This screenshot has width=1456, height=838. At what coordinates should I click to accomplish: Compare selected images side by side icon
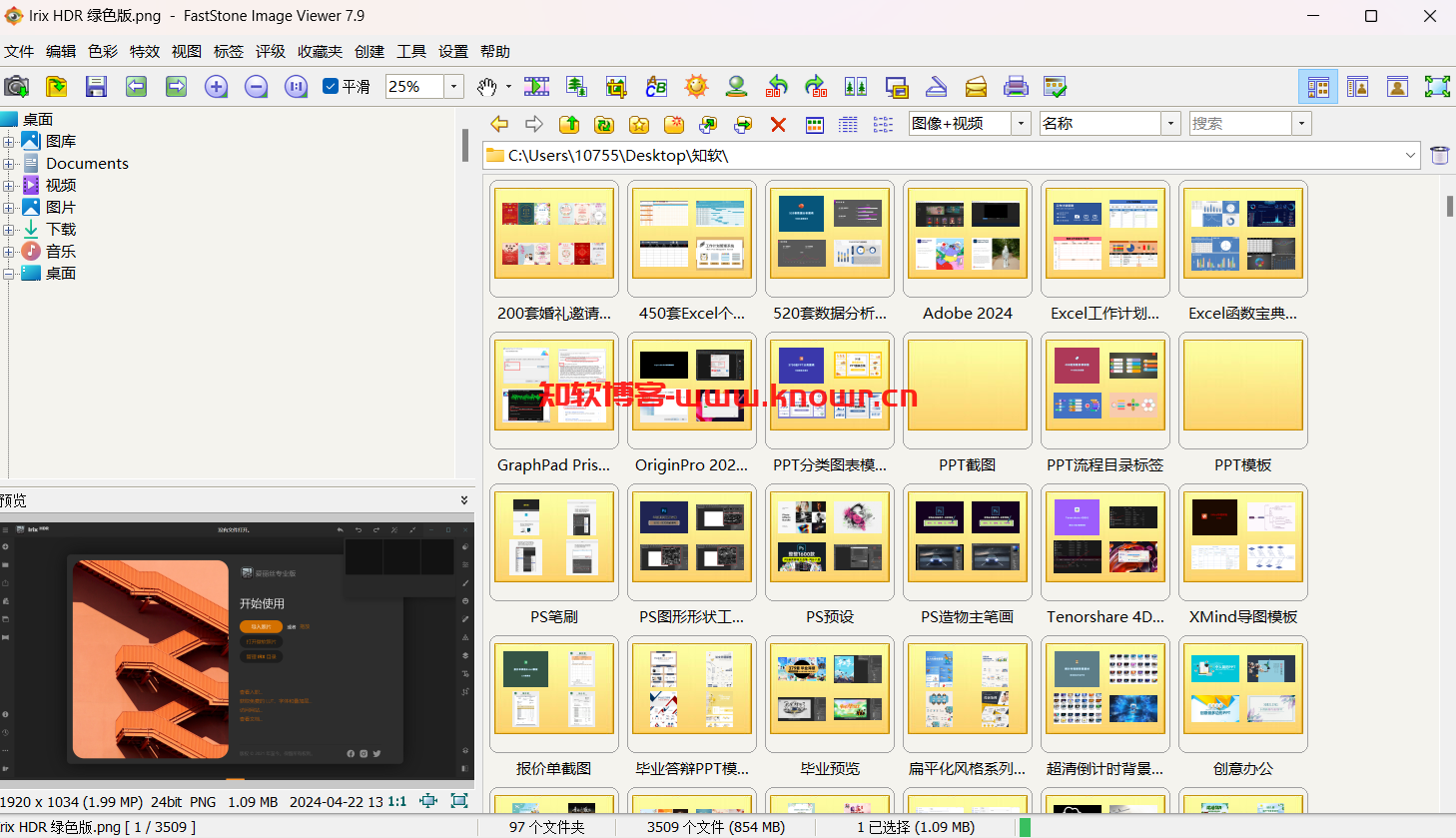856,87
